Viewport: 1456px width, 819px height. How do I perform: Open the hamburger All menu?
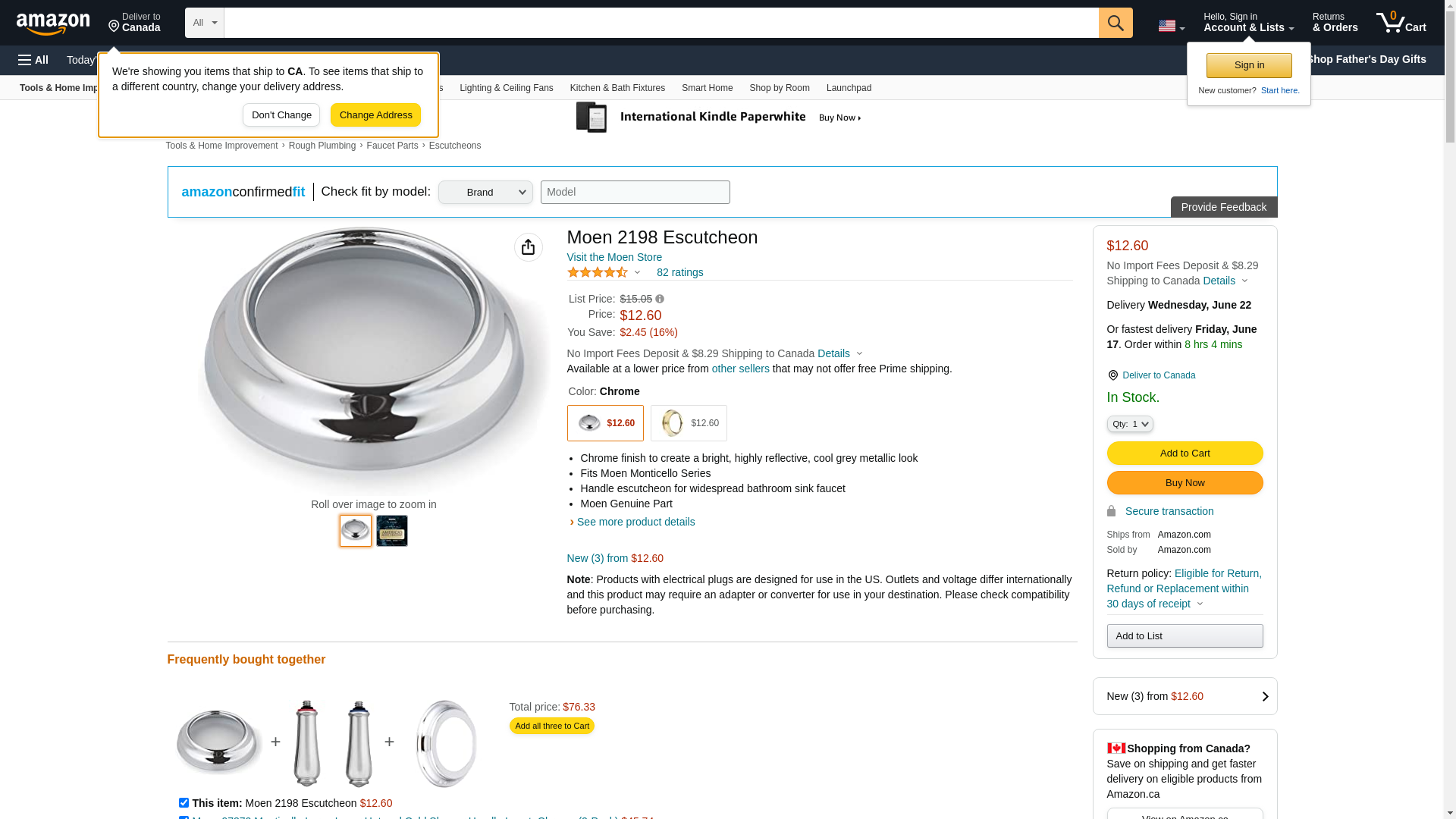tap(33, 60)
